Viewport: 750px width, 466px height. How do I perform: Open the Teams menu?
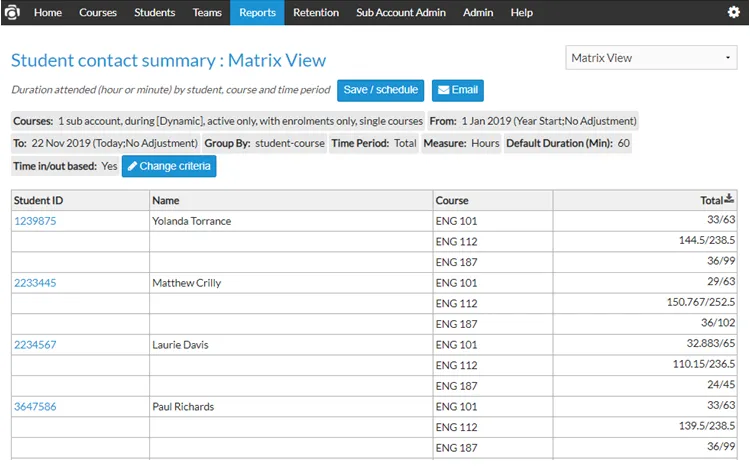[207, 12]
